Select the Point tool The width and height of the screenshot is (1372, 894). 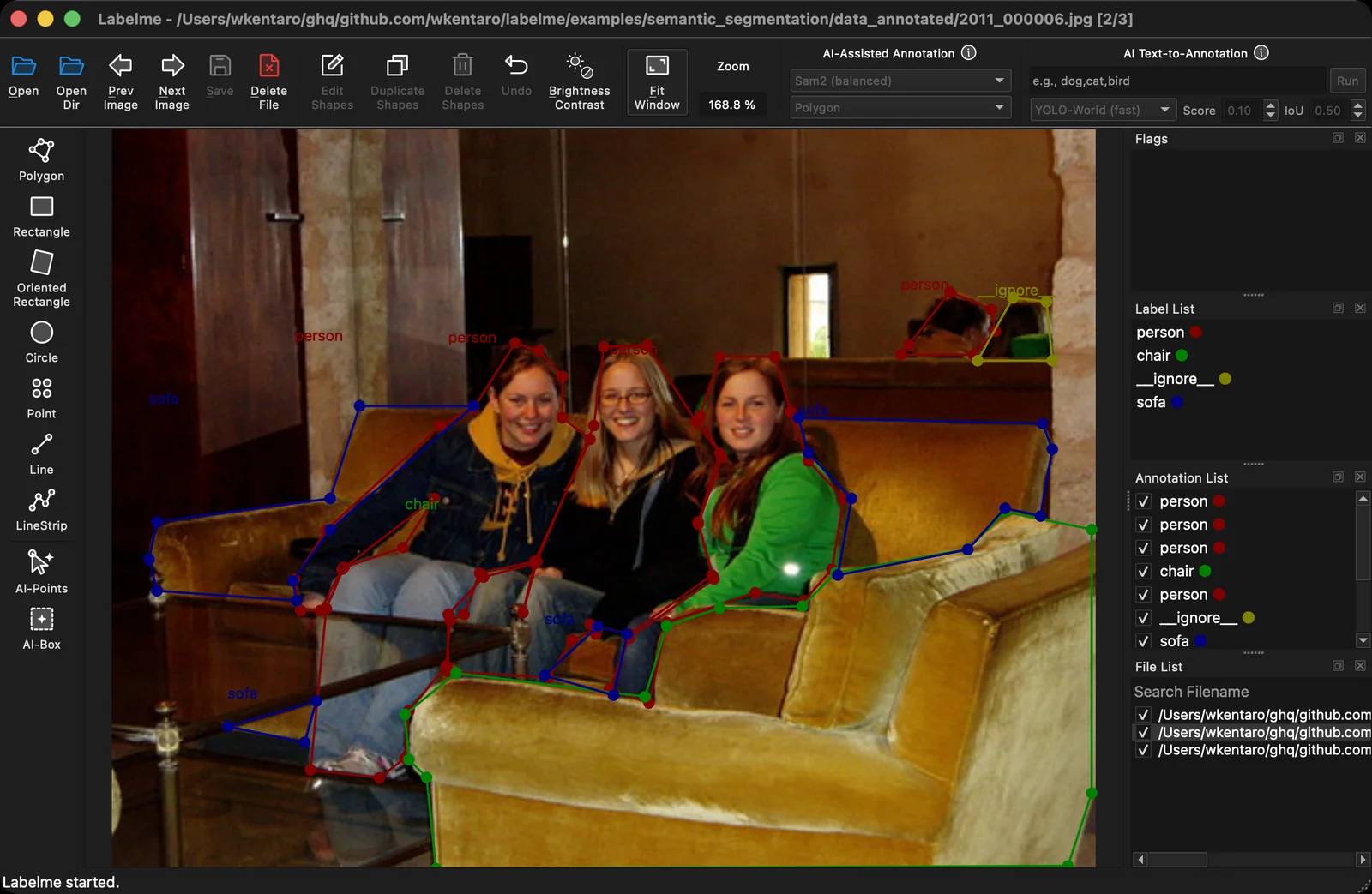[41, 399]
